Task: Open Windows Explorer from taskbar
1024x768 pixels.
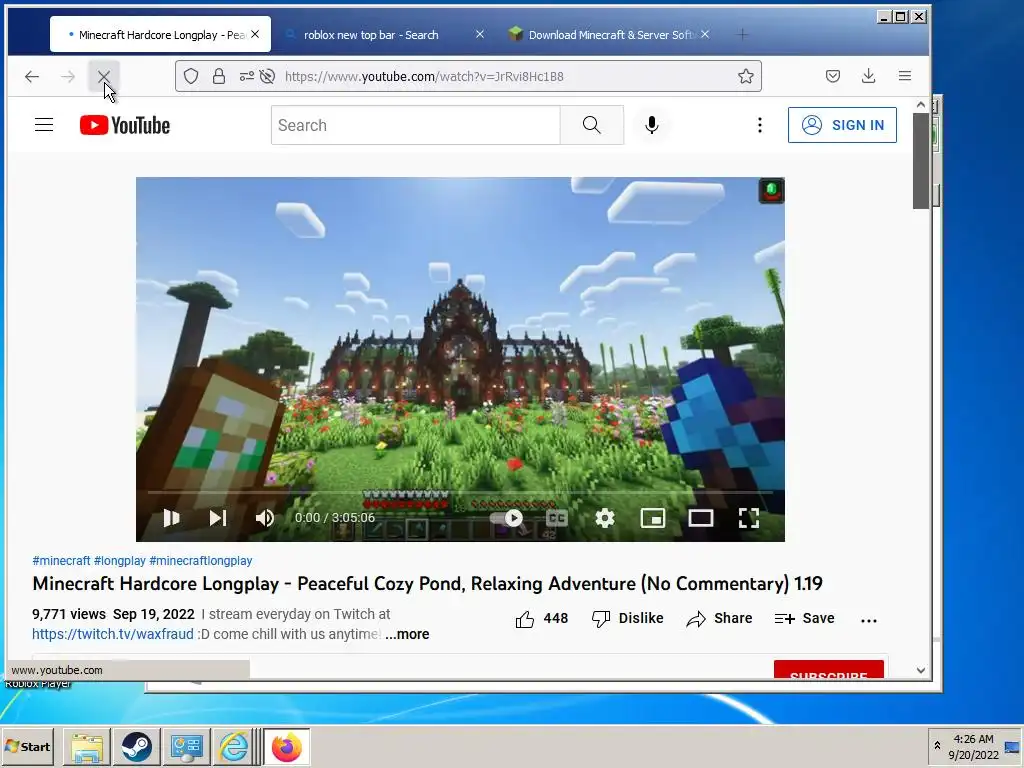Action: click(x=87, y=746)
